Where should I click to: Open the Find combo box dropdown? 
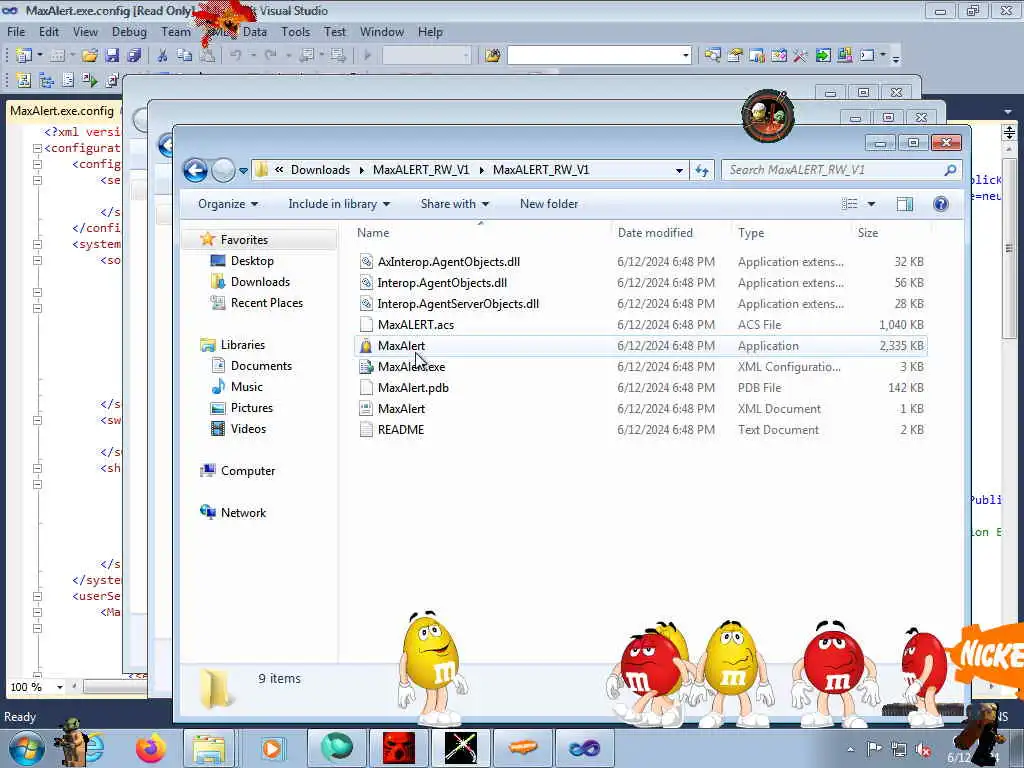[686, 56]
